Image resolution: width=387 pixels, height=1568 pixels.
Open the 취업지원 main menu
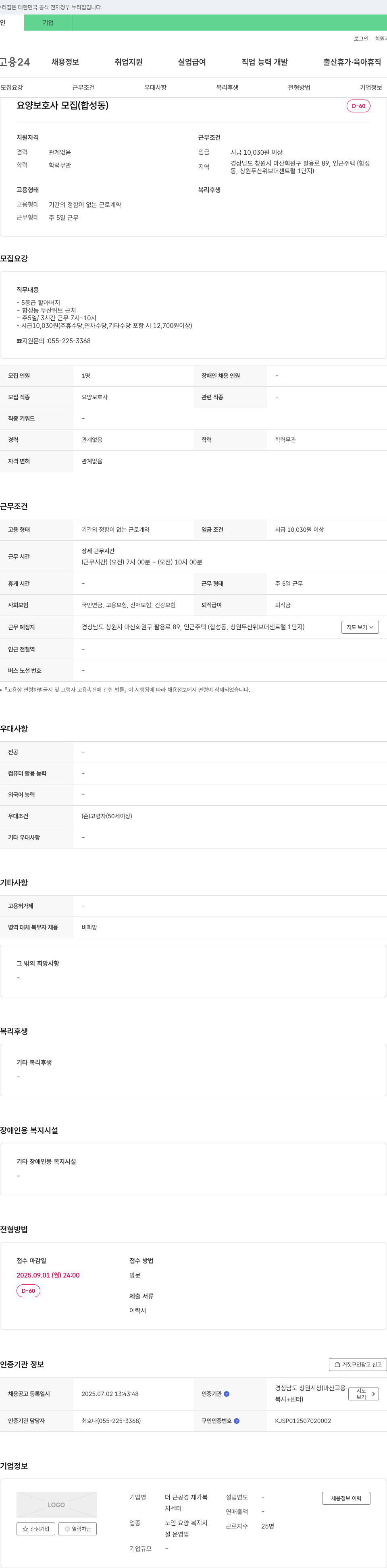pyautogui.click(x=129, y=62)
